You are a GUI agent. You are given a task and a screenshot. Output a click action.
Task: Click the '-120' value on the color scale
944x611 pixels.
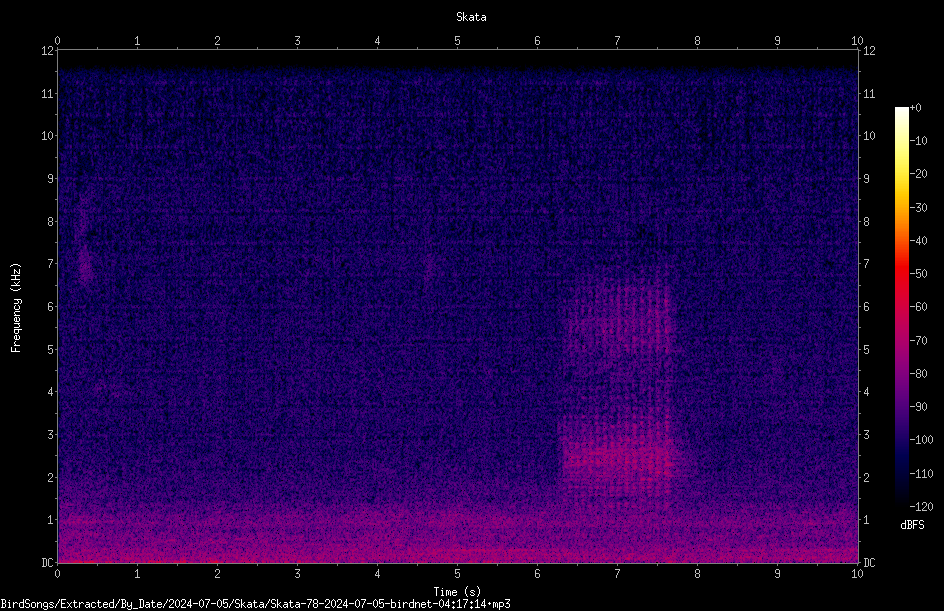click(921, 506)
